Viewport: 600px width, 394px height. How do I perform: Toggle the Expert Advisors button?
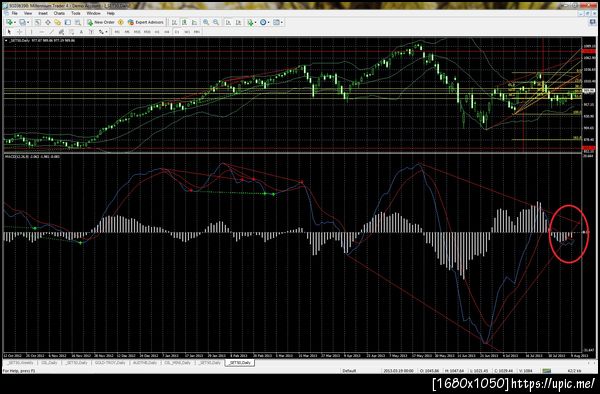click(x=147, y=22)
